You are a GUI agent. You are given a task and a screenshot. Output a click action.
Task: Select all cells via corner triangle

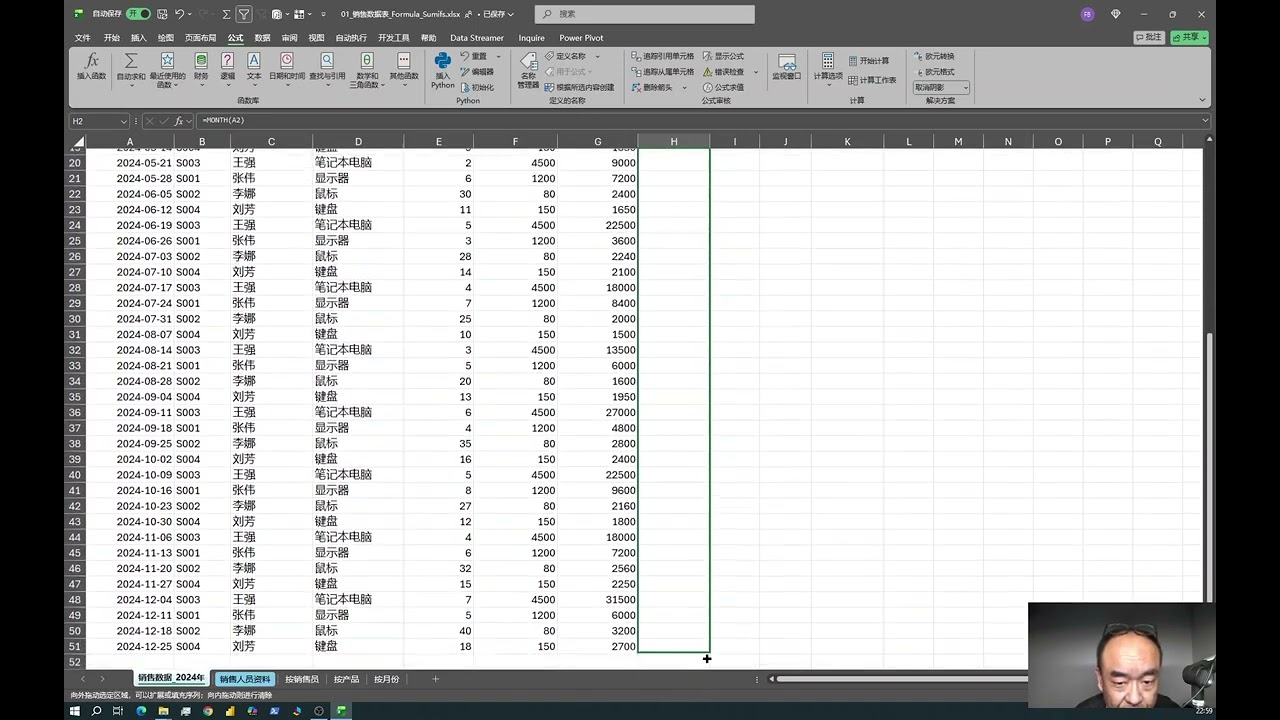point(79,141)
